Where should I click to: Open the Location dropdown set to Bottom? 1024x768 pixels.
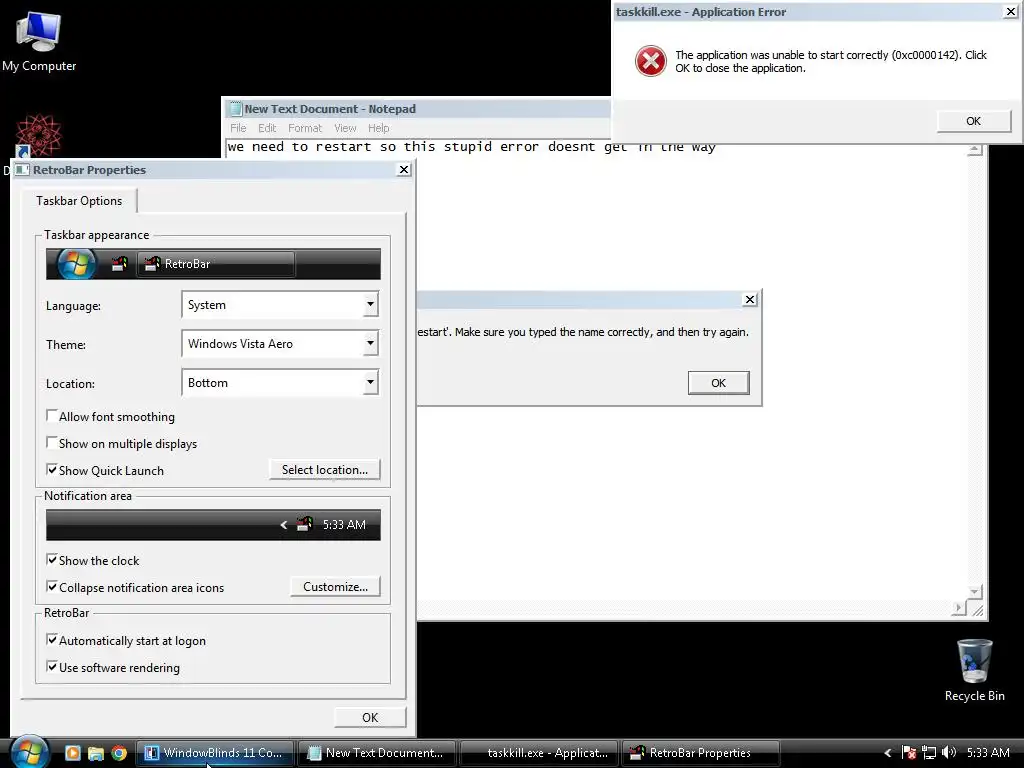coord(280,383)
